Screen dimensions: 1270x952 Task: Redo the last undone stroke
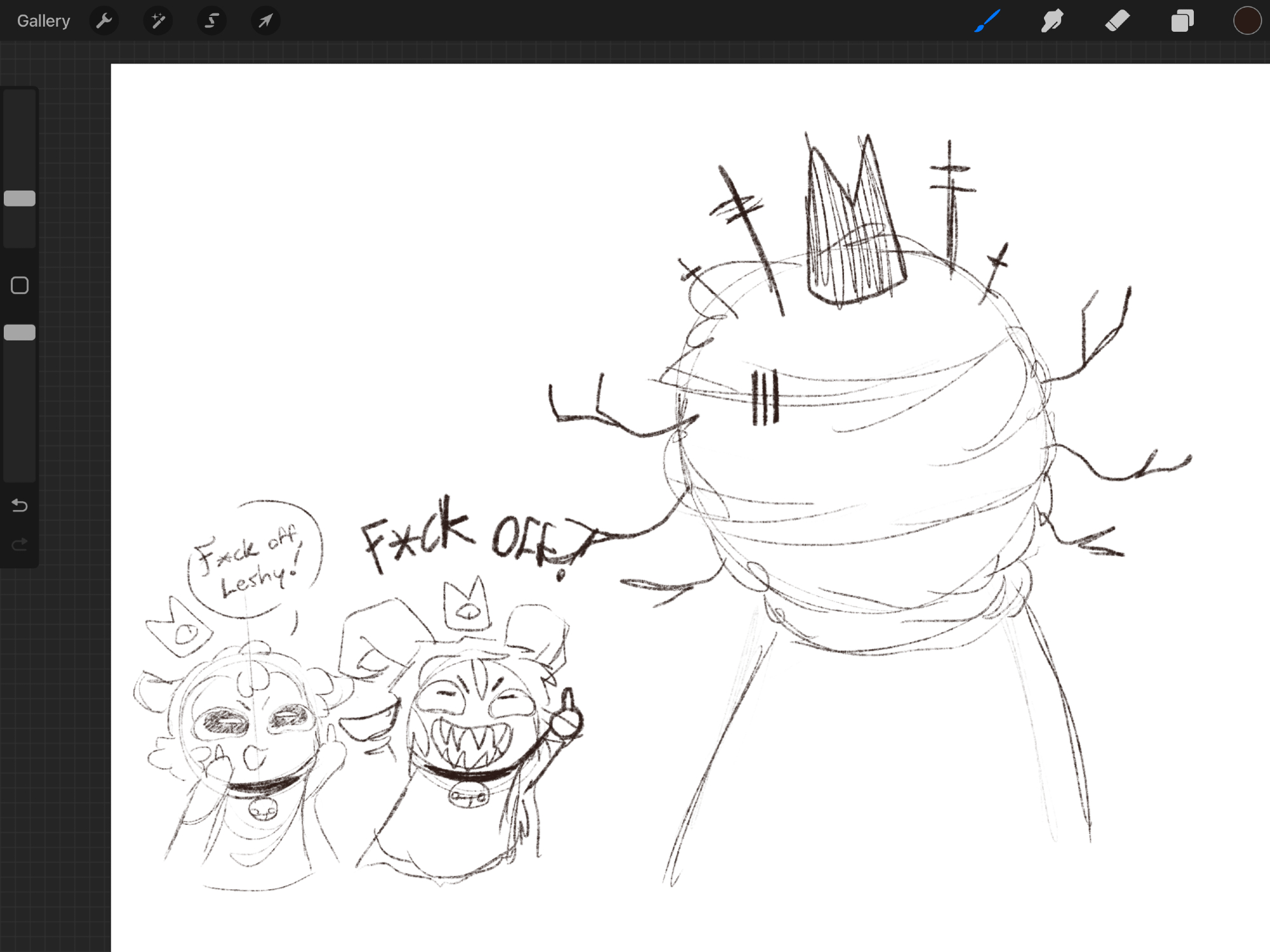tap(20, 544)
